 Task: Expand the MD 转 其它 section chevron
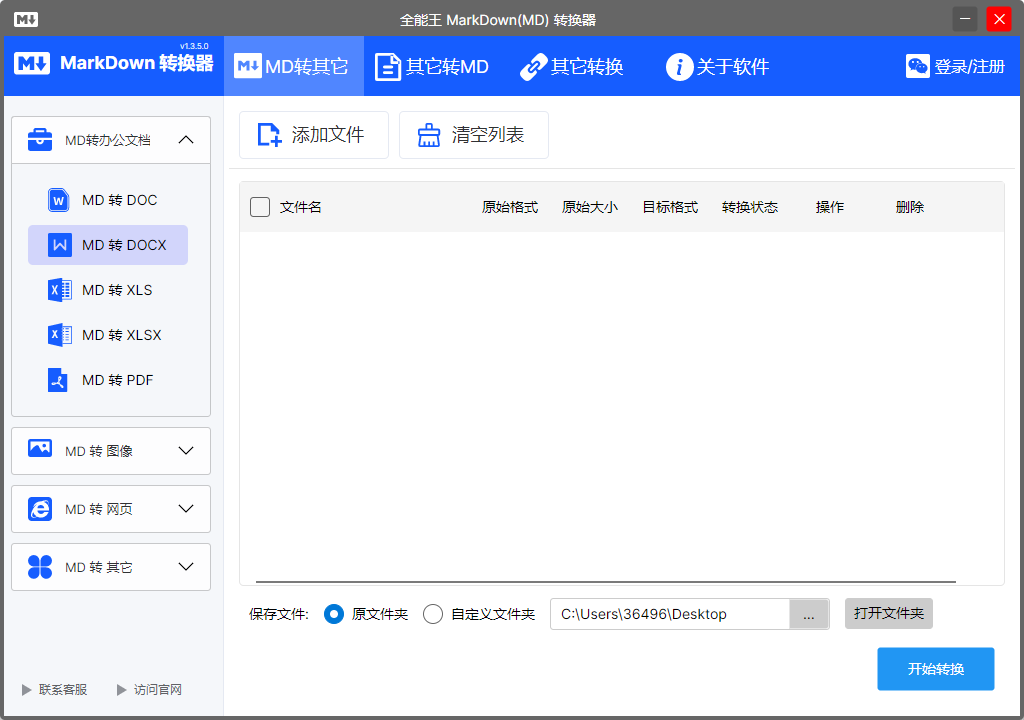click(186, 567)
